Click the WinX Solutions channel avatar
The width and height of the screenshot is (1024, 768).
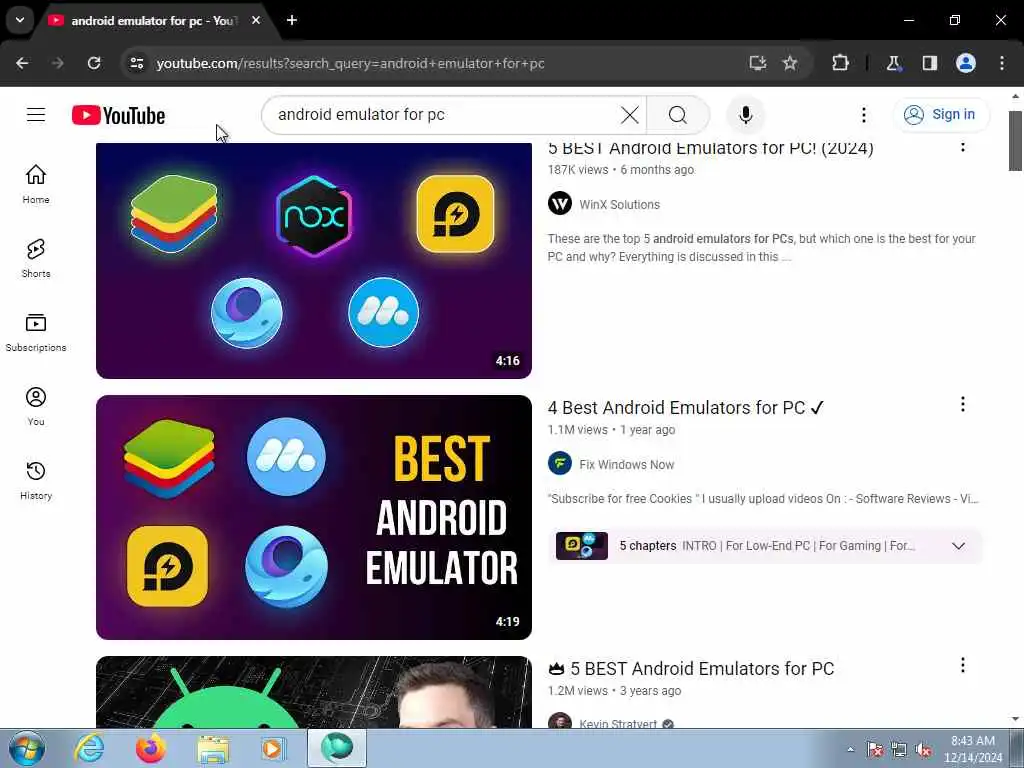560,204
